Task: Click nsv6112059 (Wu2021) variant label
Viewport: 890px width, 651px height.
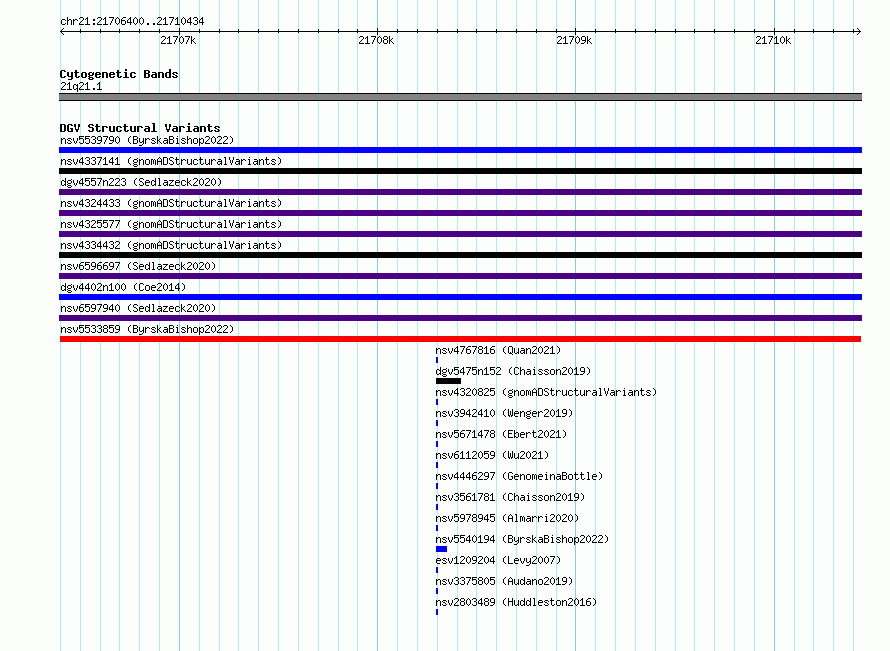Action: click(492, 455)
